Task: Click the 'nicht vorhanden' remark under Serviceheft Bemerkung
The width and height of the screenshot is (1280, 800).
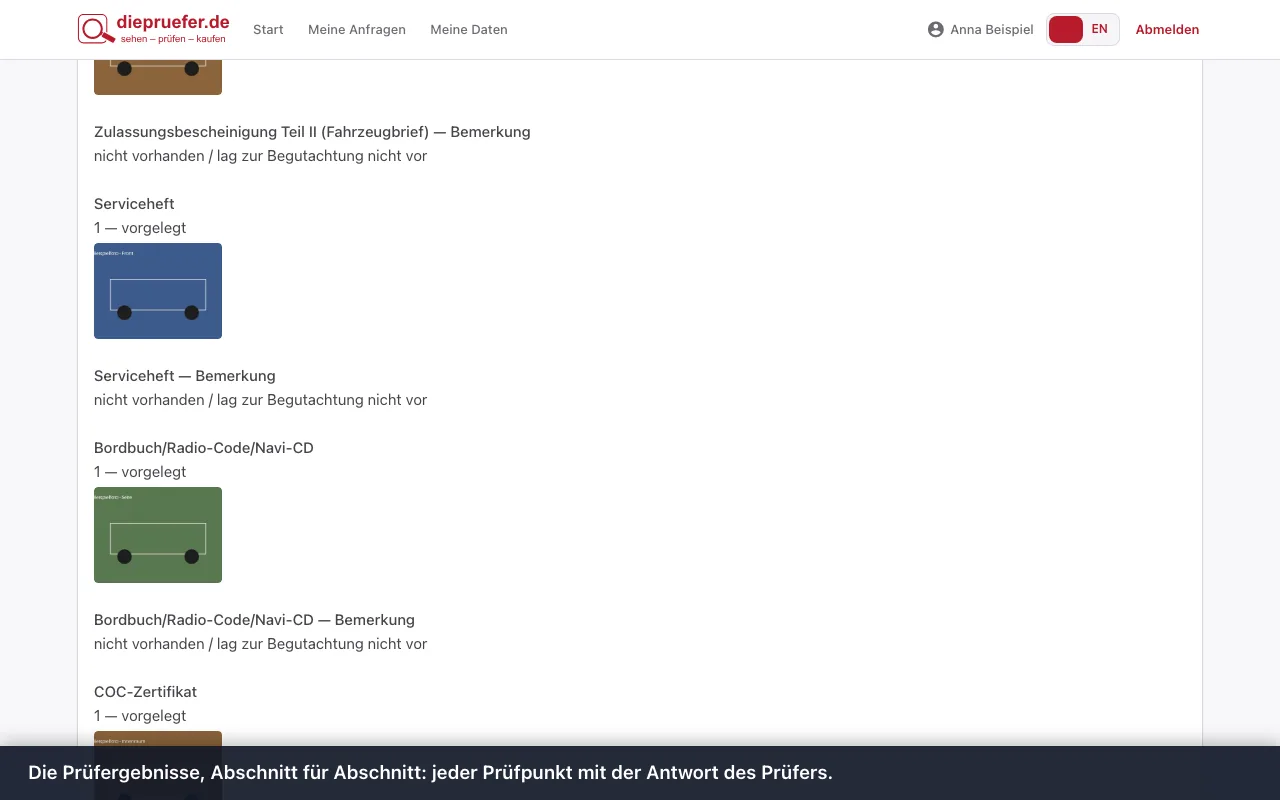Action: point(260,400)
